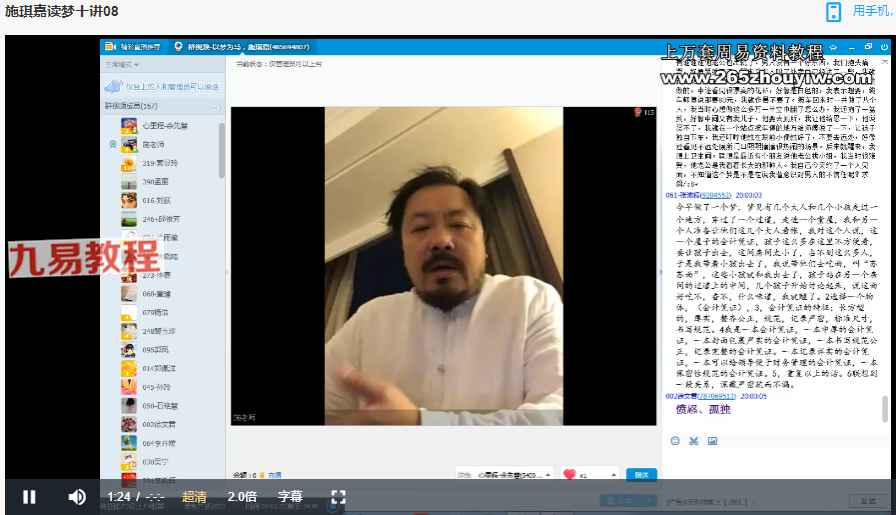The image size is (896, 515).
Task: Click the blue gift send button
Action: (x=641, y=474)
